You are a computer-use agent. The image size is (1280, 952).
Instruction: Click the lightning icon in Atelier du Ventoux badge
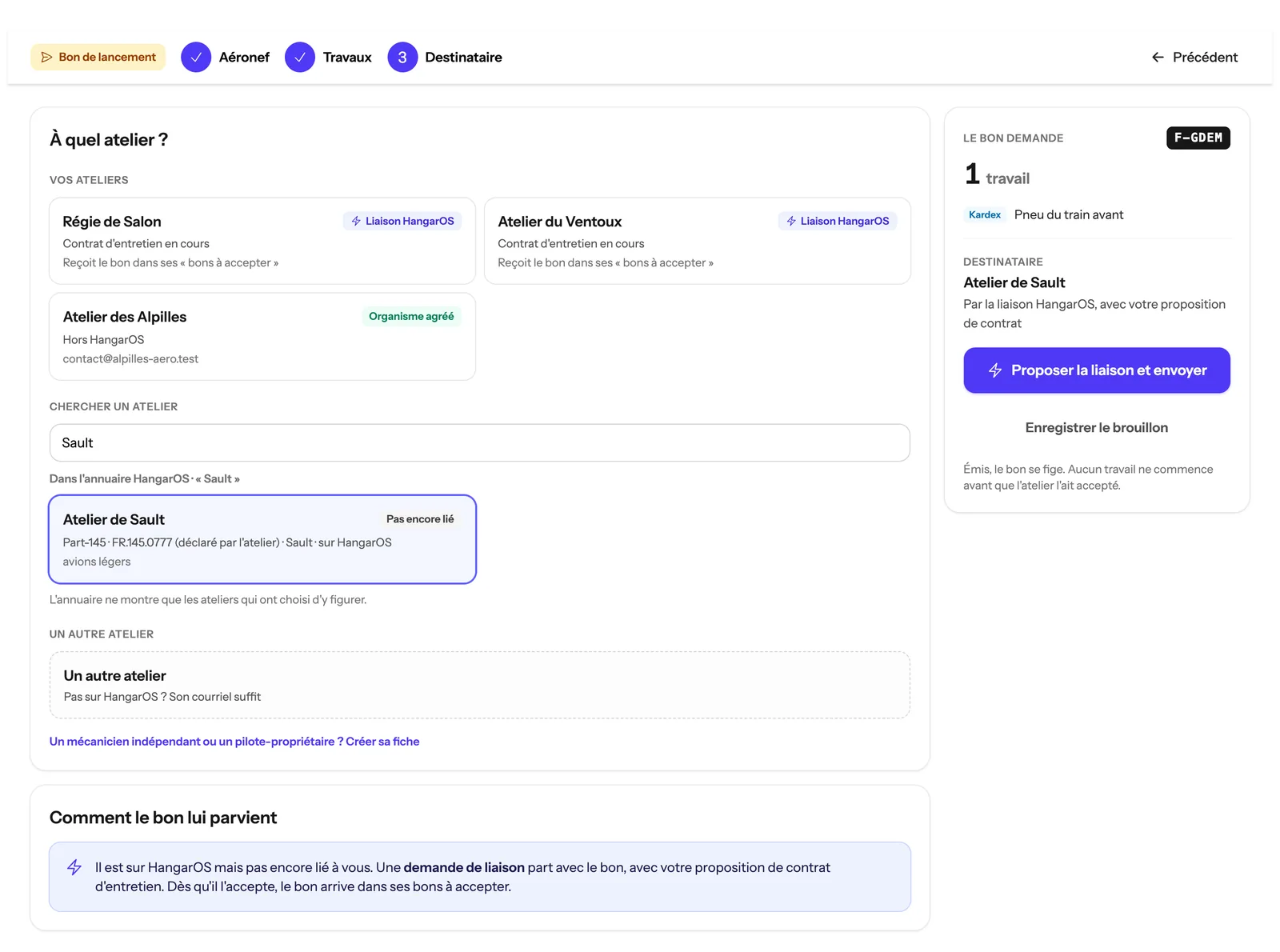[x=791, y=221]
